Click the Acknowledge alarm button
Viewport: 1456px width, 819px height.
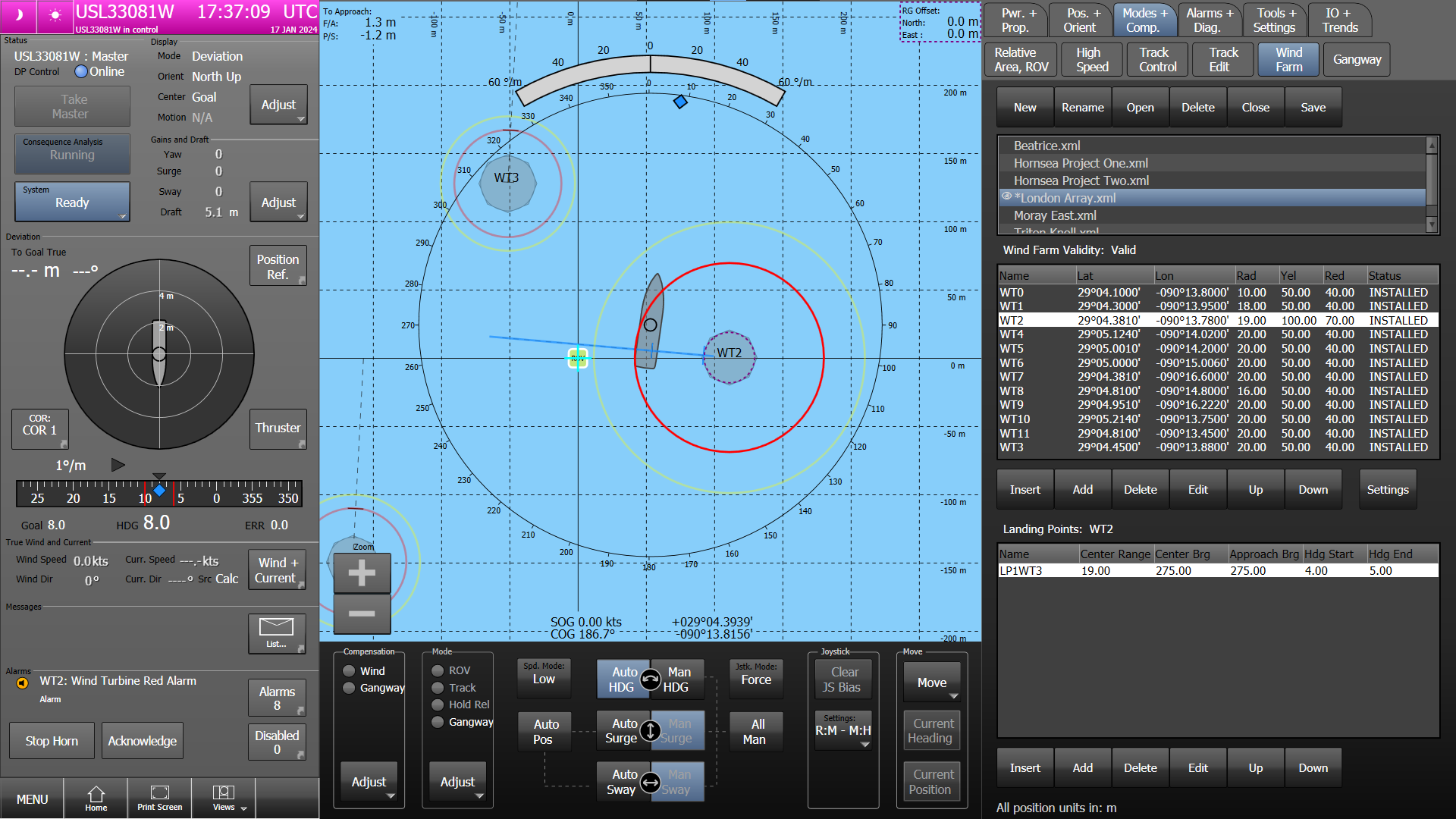point(142,741)
